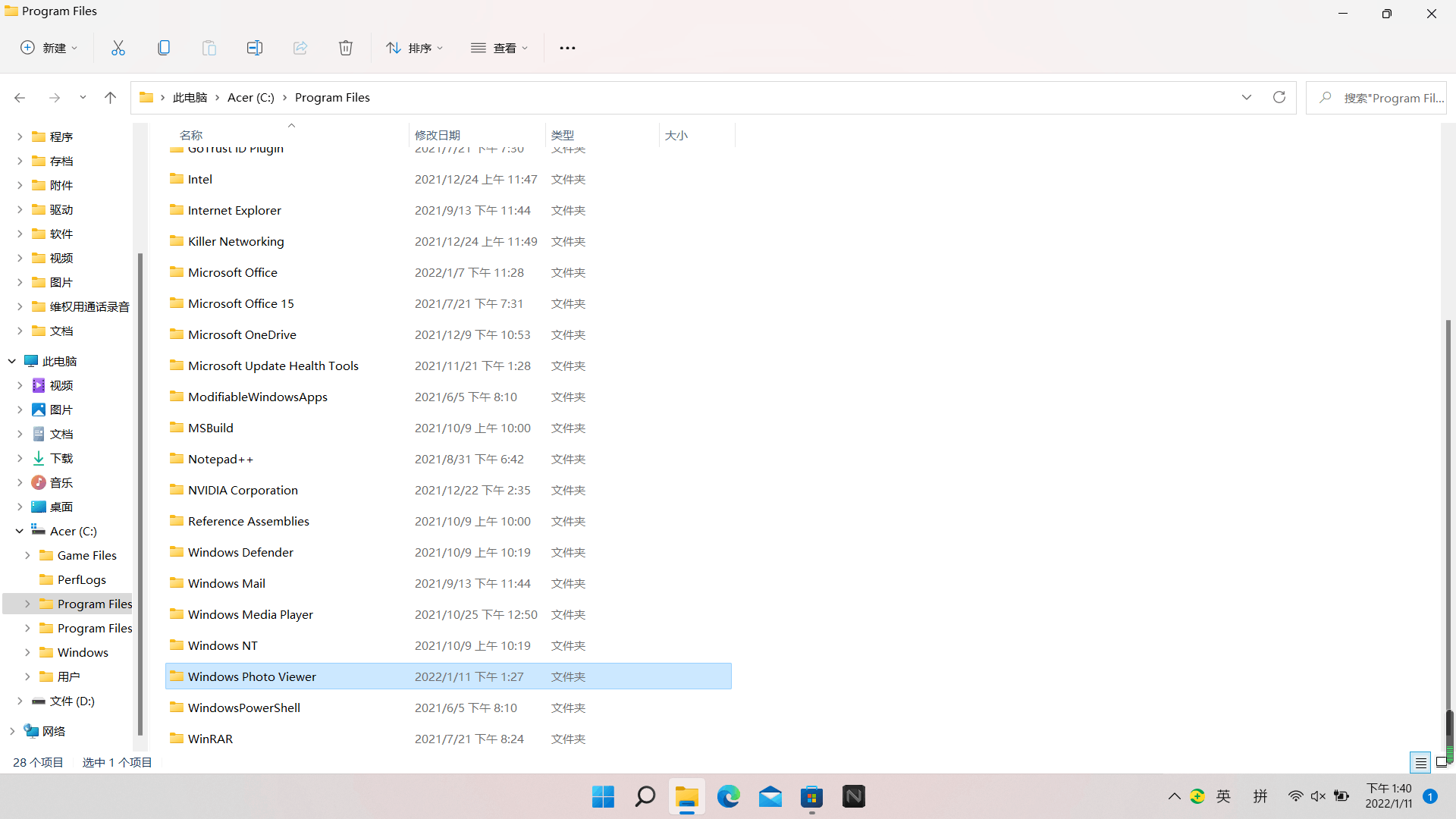Image resolution: width=1456 pixels, height=819 pixels.
Task: Click the WinRAR folder icon
Action: tap(177, 738)
